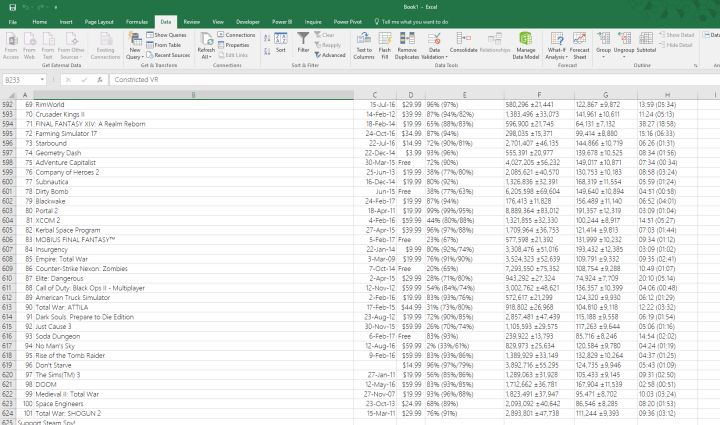Image resolution: width=720 pixels, height=425 pixels.
Task: Click the formula bar containing Constricted VR
Action: point(413,80)
